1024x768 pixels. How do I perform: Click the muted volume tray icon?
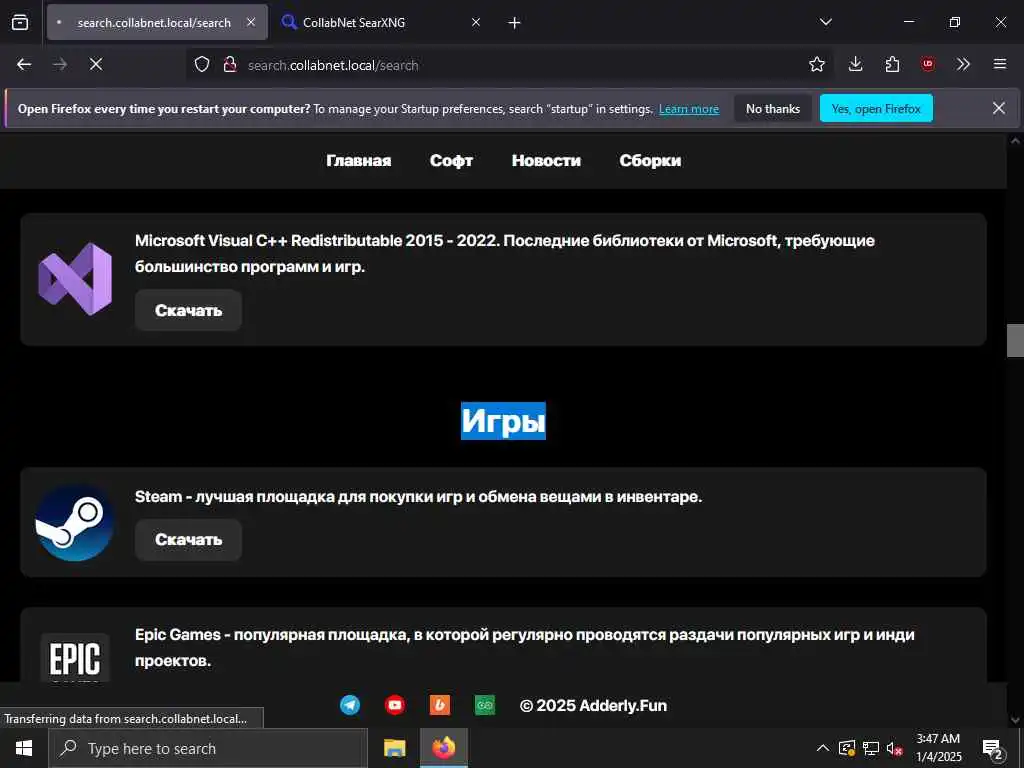click(x=895, y=748)
